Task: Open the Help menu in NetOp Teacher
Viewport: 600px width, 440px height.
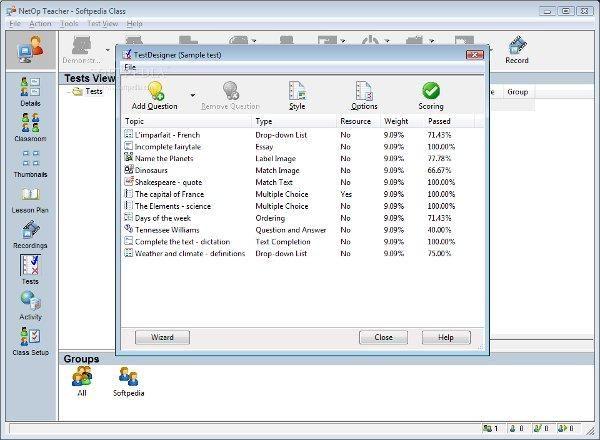Action: point(134,24)
